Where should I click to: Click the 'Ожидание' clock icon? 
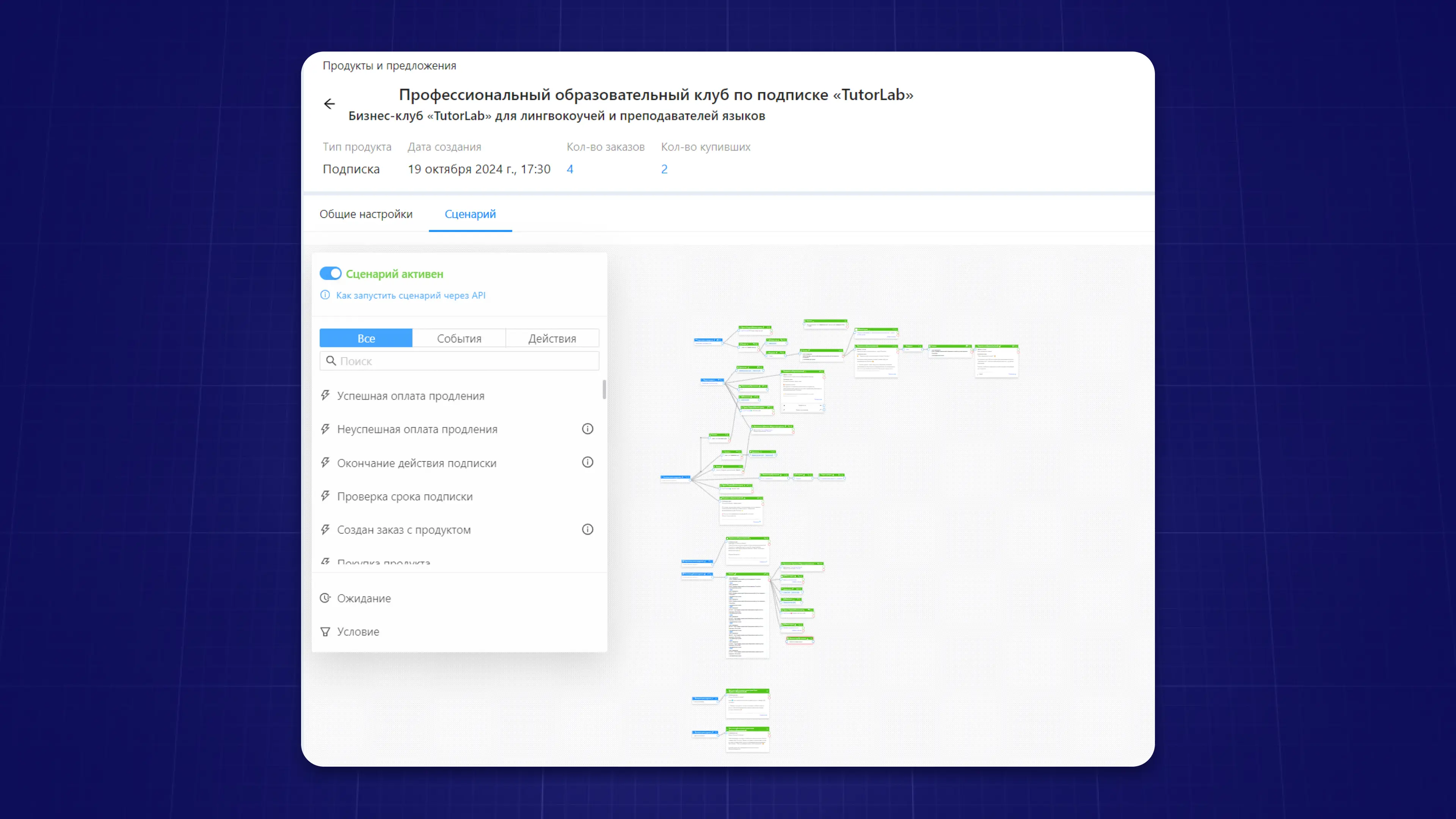point(326,598)
